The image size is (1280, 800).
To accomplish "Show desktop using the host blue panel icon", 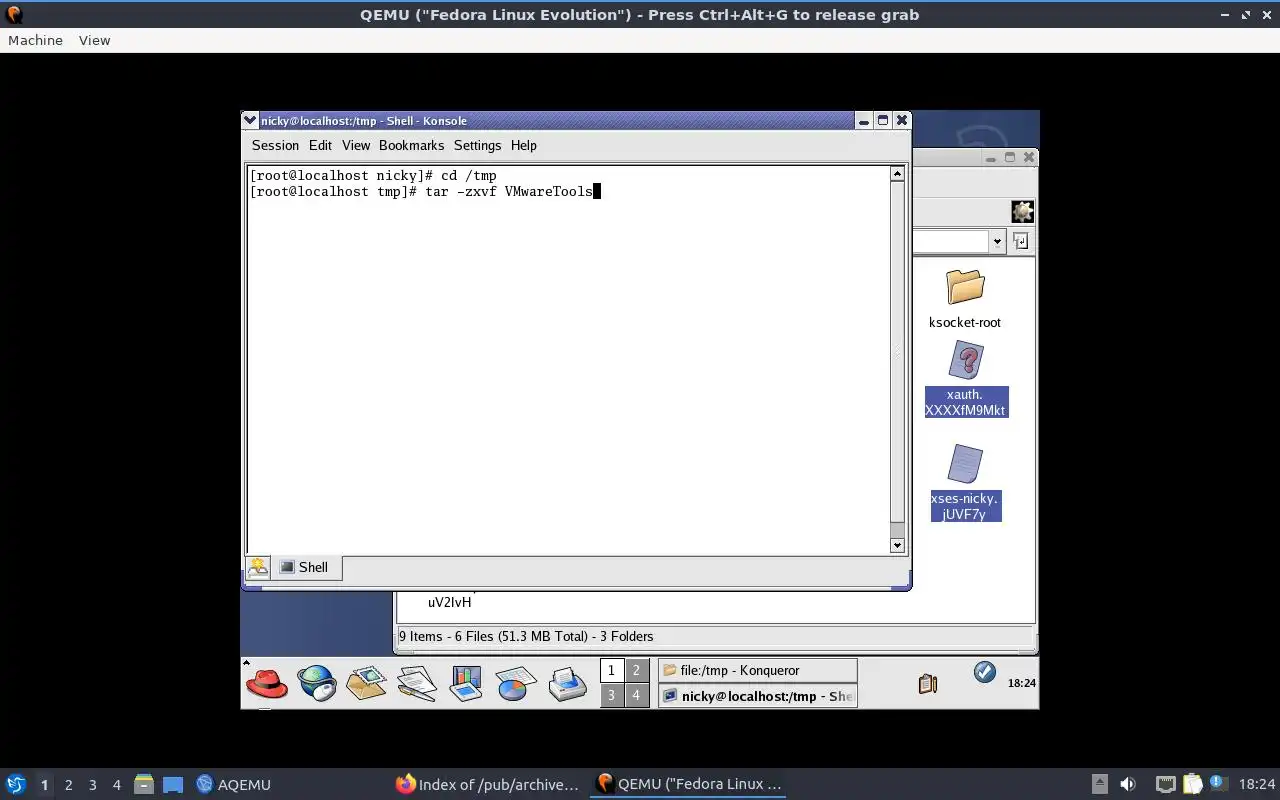I will tap(172, 785).
